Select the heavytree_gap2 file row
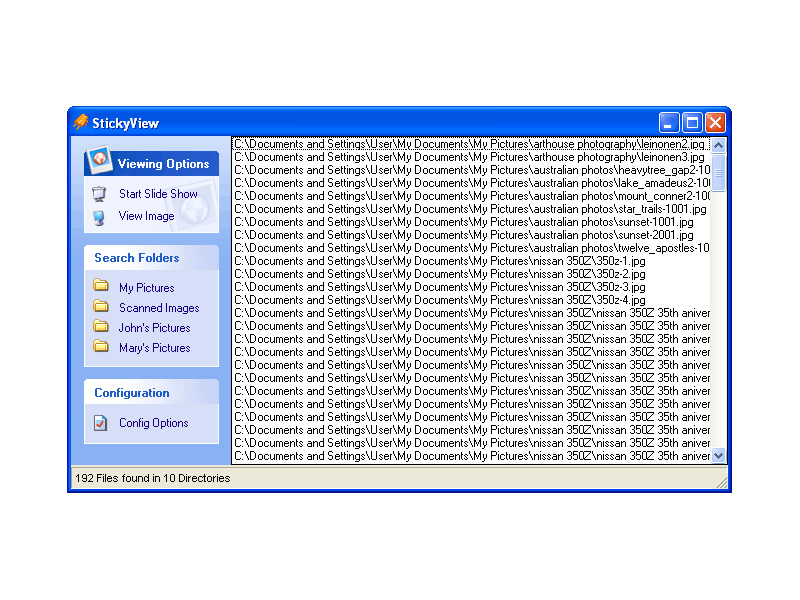Viewport: 800px width, 600px height. click(x=471, y=170)
